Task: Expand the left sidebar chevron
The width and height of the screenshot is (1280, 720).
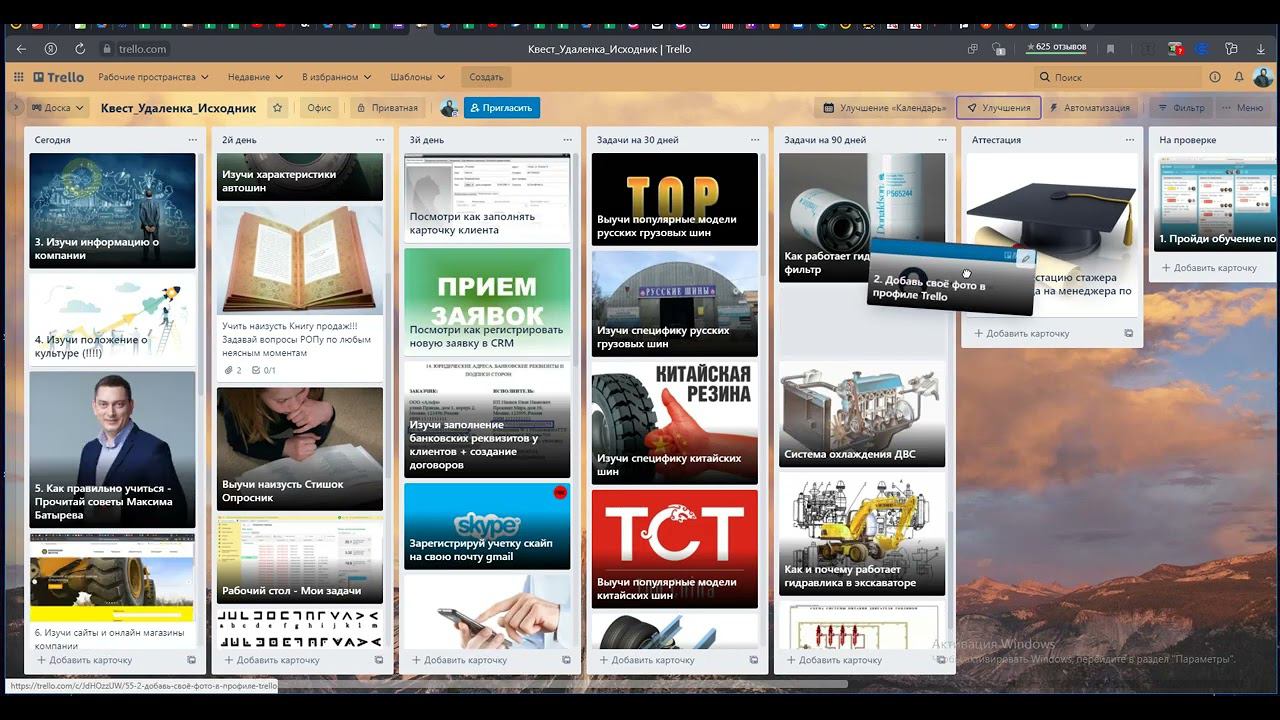Action: click(15, 107)
